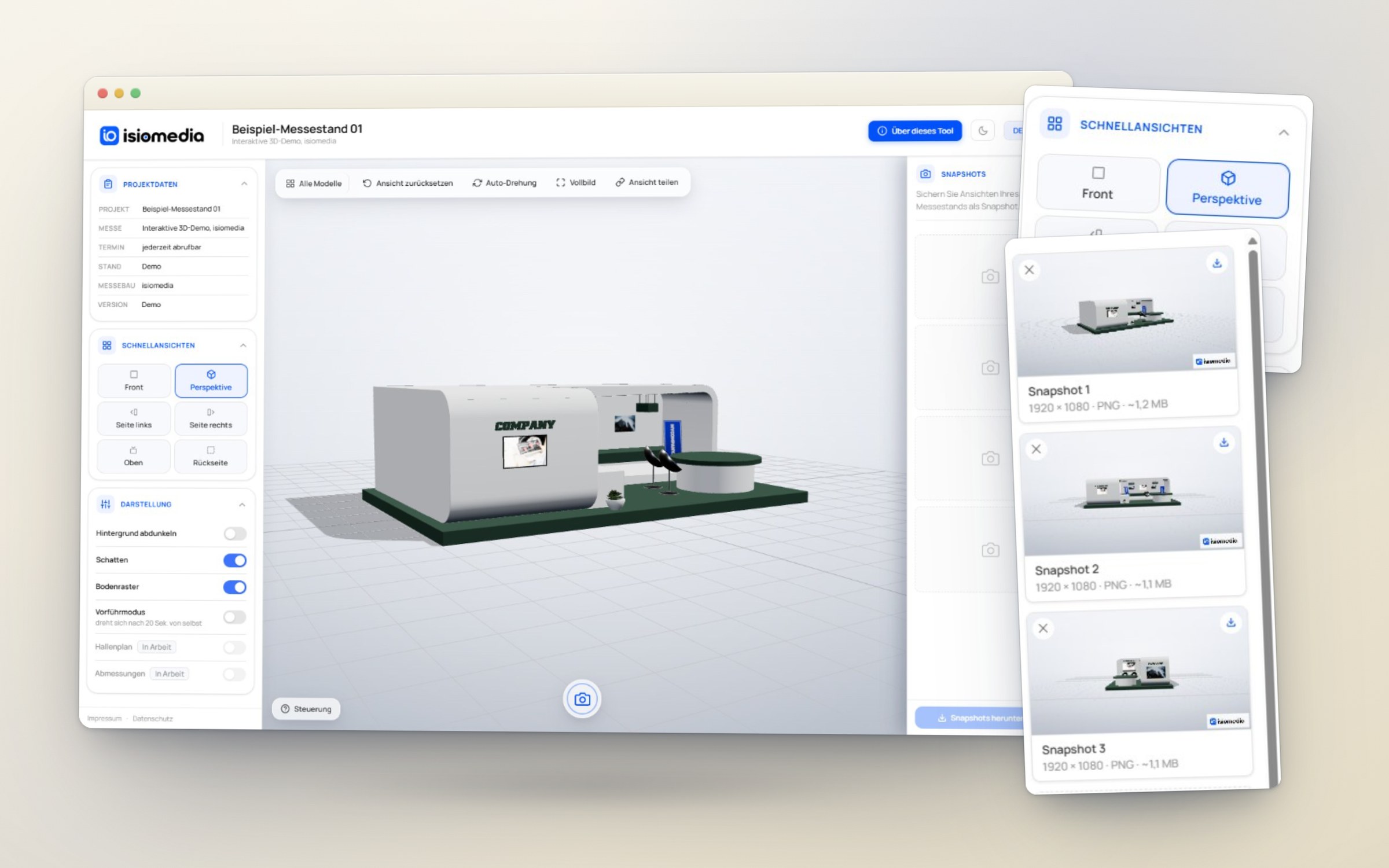This screenshot has width=1389, height=868.
Task: Click the Darstellung sliders icon
Action: click(x=105, y=504)
